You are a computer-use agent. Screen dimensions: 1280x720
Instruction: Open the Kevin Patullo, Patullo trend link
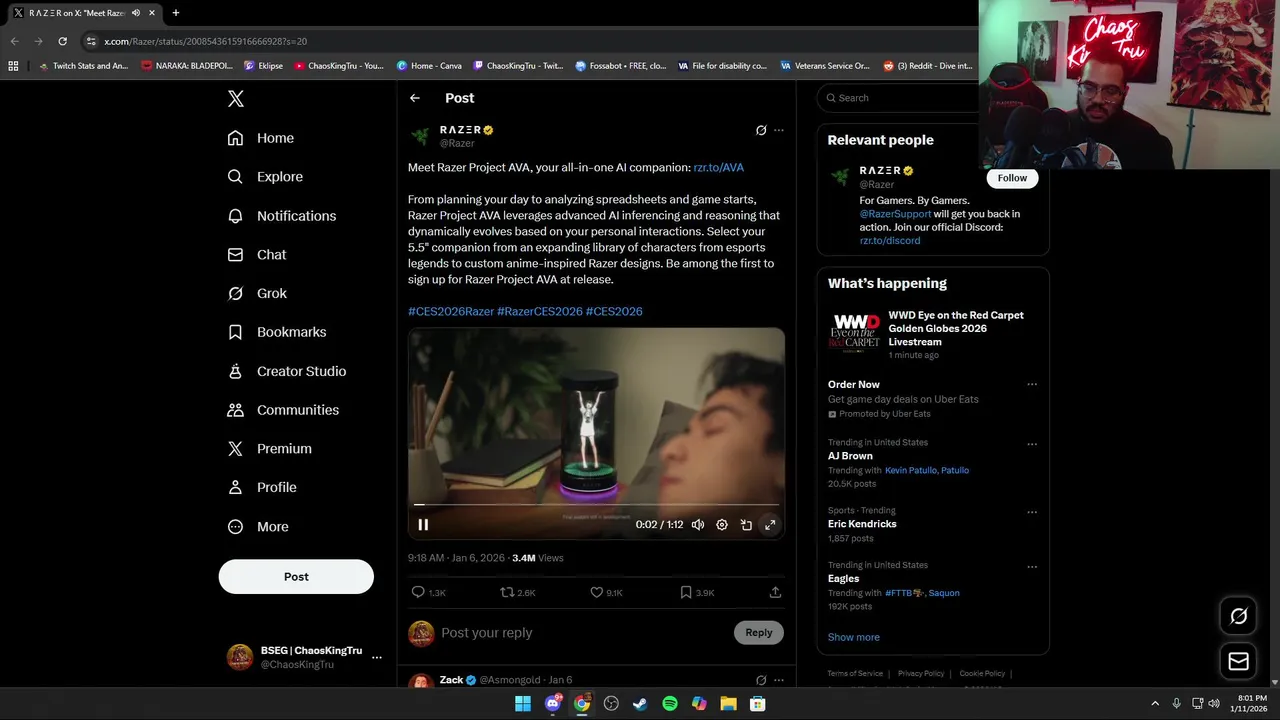coord(927,471)
